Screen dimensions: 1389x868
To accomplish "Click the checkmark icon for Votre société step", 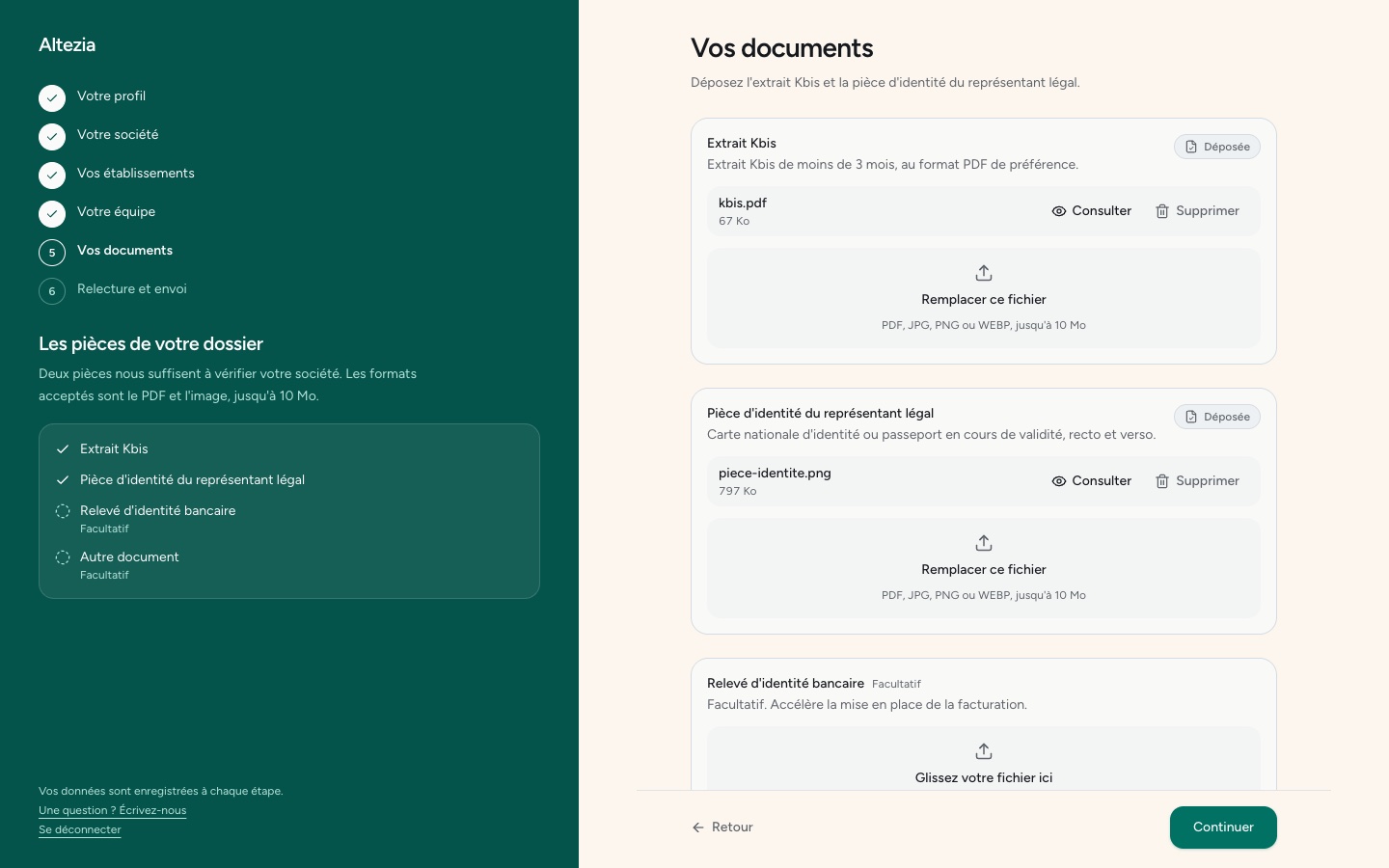I will pyautogui.click(x=52, y=137).
